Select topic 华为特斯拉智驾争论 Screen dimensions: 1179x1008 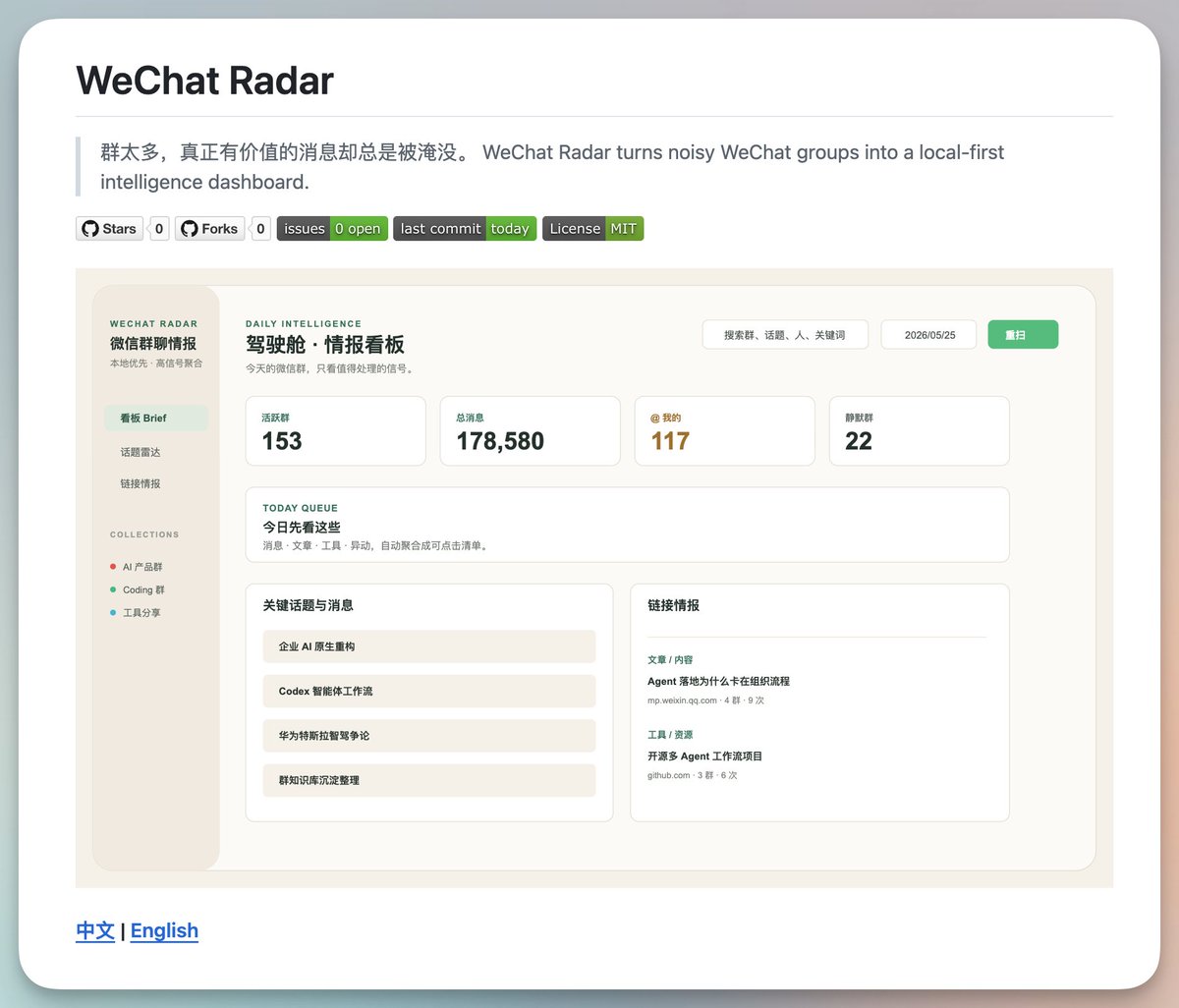coord(429,735)
